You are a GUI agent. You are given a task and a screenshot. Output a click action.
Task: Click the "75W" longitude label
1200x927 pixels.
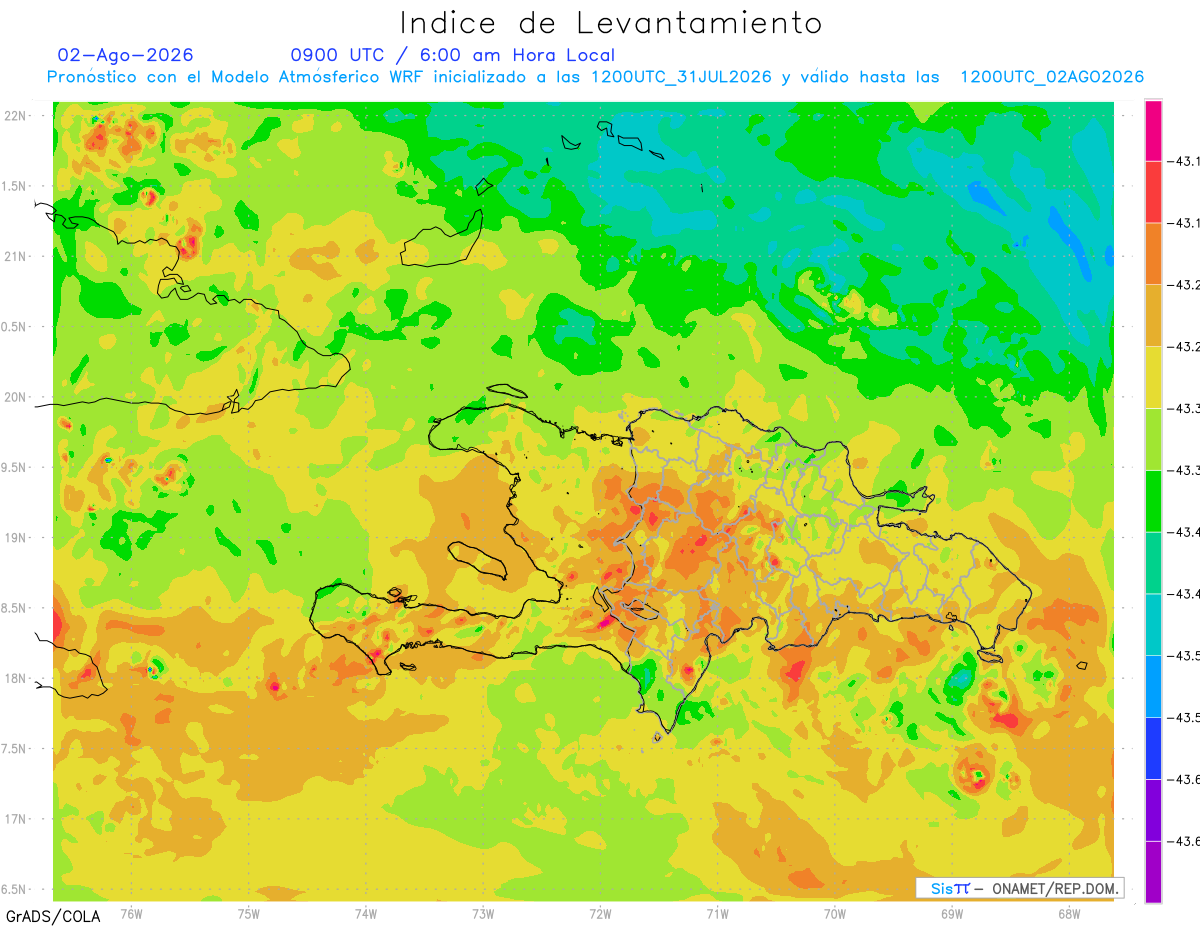(248, 913)
